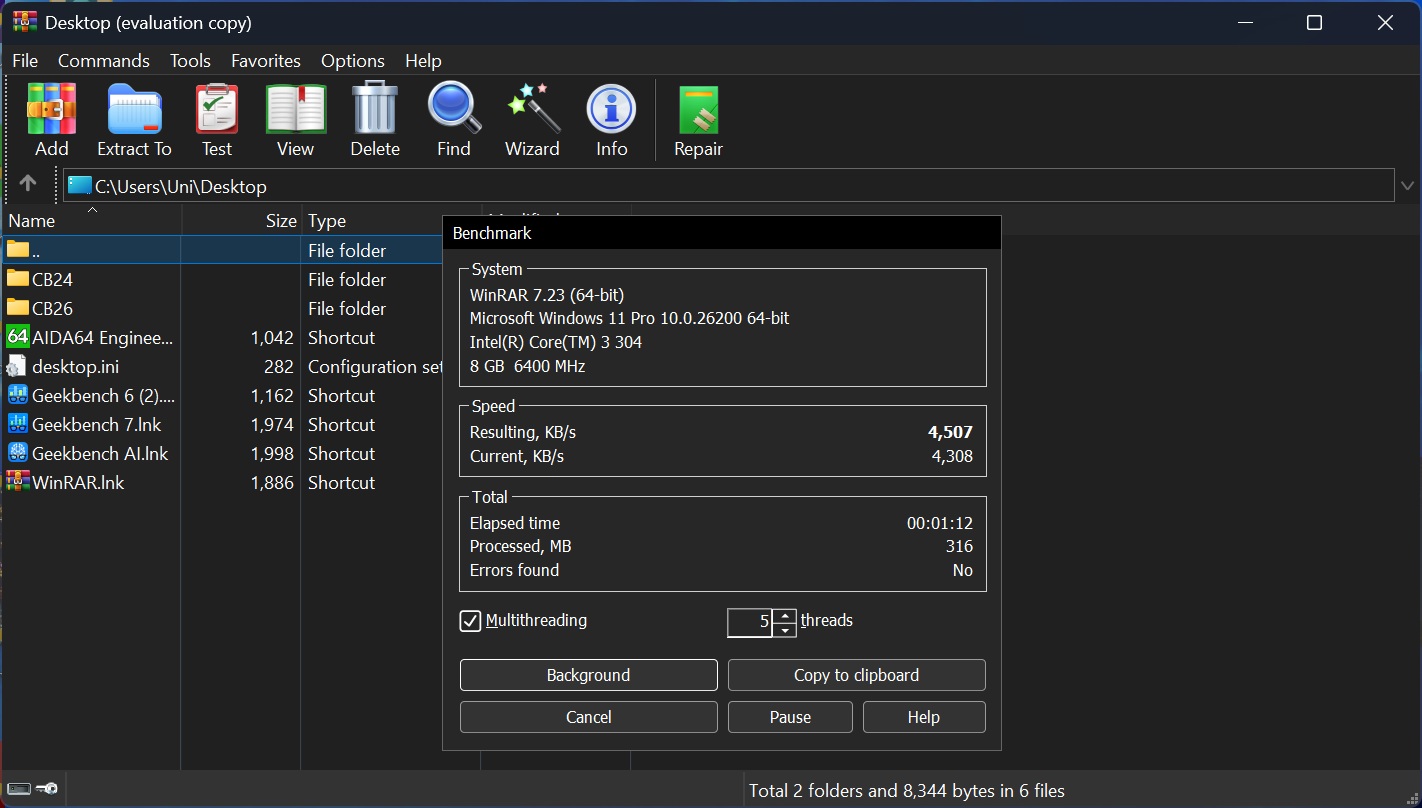Click the "WinRAR 7.23 (64-bit)" system line

click(x=547, y=295)
